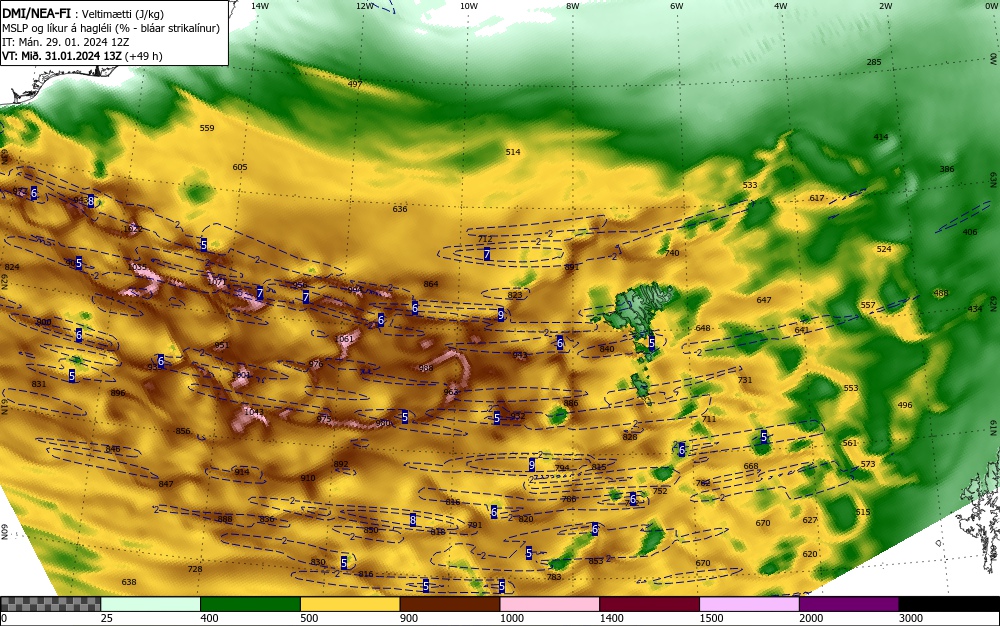
Task: Click the 605 map value
Action: 239,167
